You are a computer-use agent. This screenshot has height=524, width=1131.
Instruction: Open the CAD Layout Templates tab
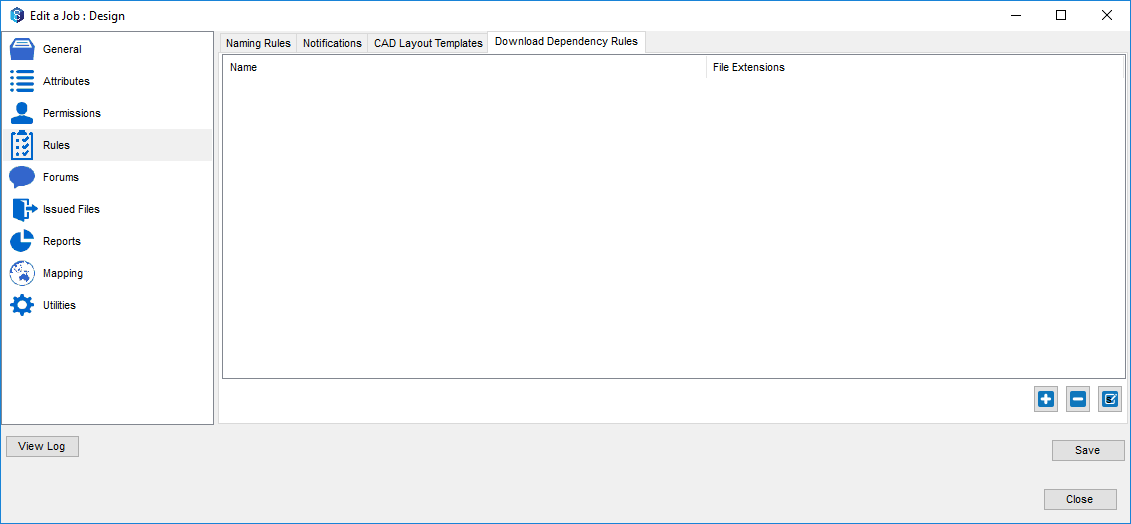click(x=428, y=43)
